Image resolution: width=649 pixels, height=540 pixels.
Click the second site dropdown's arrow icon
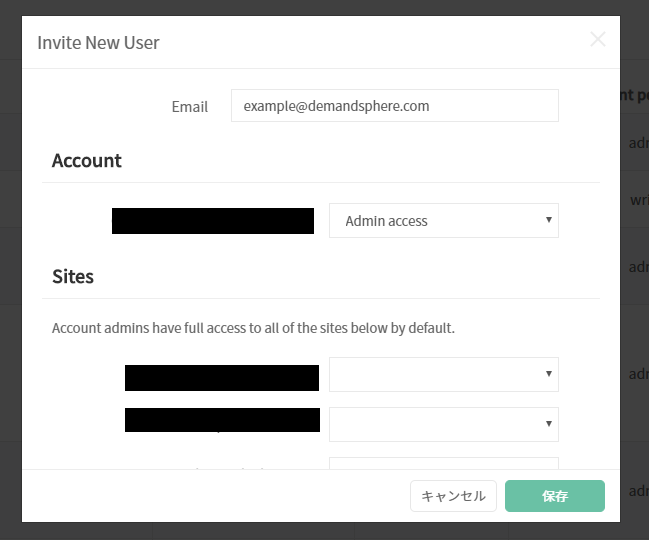(x=549, y=423)
